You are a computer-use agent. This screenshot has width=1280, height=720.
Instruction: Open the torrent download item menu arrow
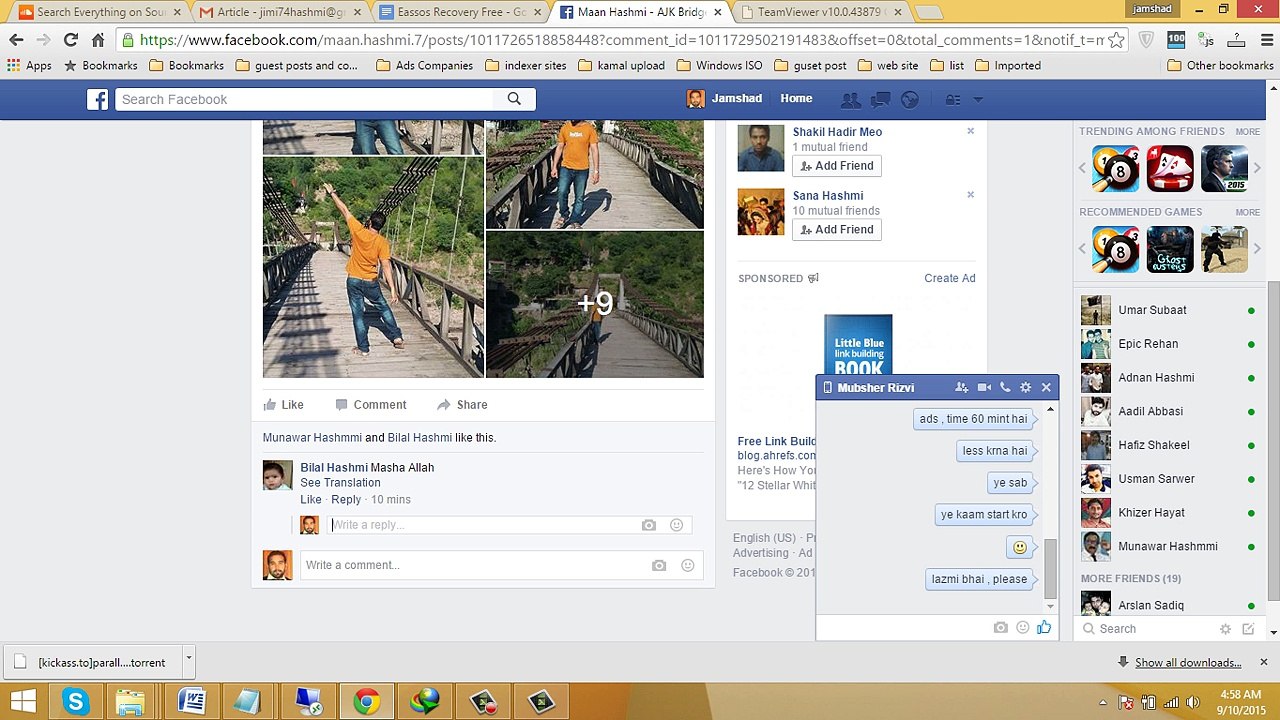[188, 660]
